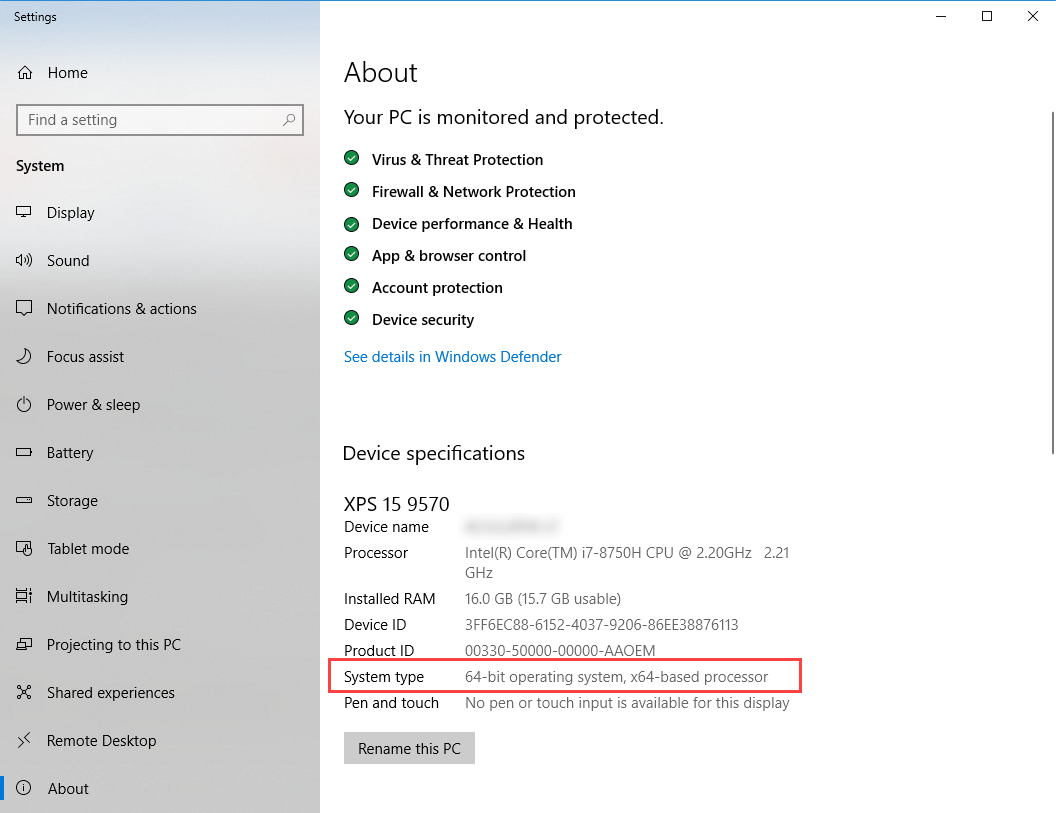Click the About info icon

(24, 788)
